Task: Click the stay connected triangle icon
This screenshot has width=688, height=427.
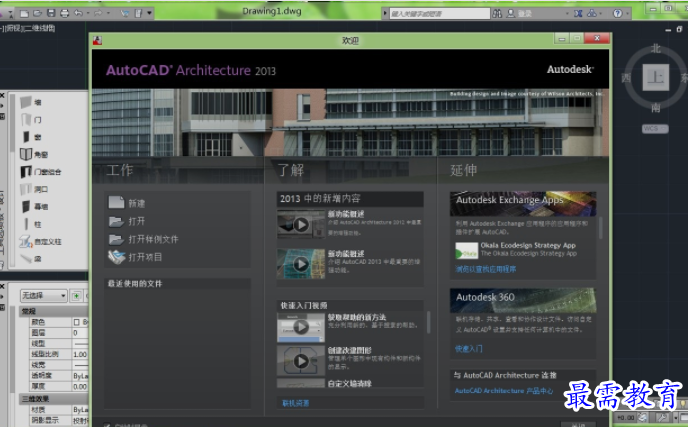Action: (592, 14)
